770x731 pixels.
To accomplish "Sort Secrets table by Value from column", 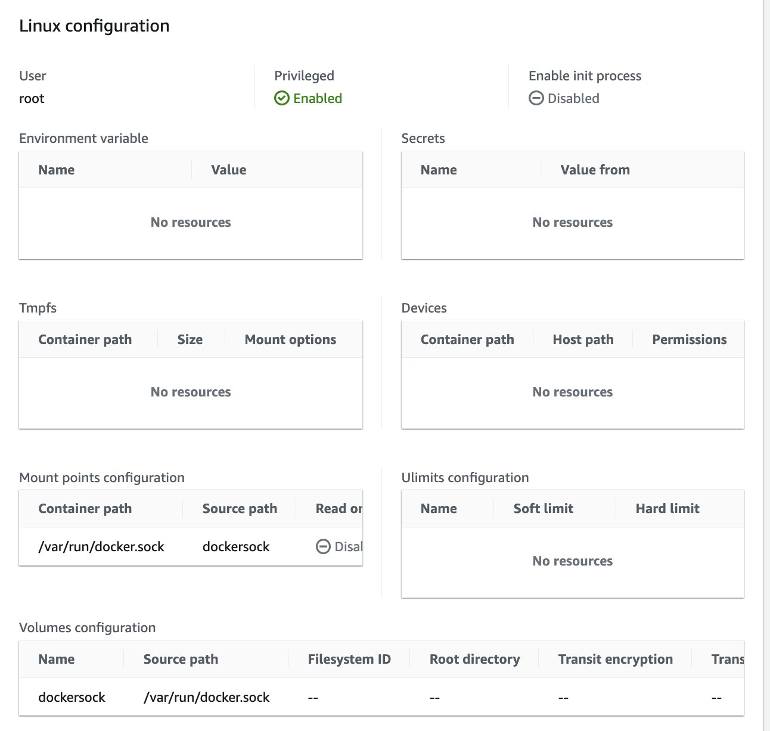I will coord(595,170).
